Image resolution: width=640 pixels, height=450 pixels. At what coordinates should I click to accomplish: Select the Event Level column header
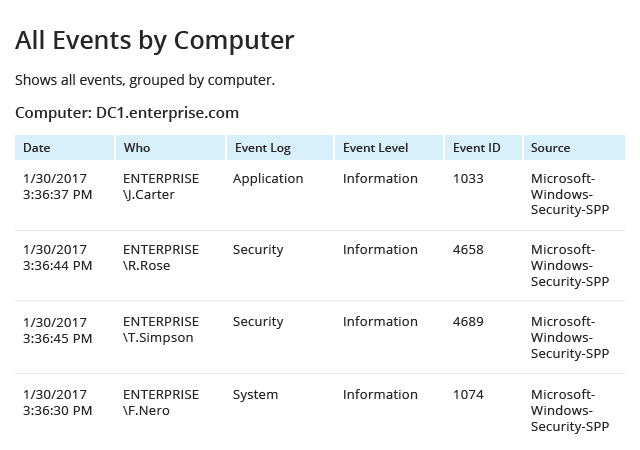tap(389, 147)
